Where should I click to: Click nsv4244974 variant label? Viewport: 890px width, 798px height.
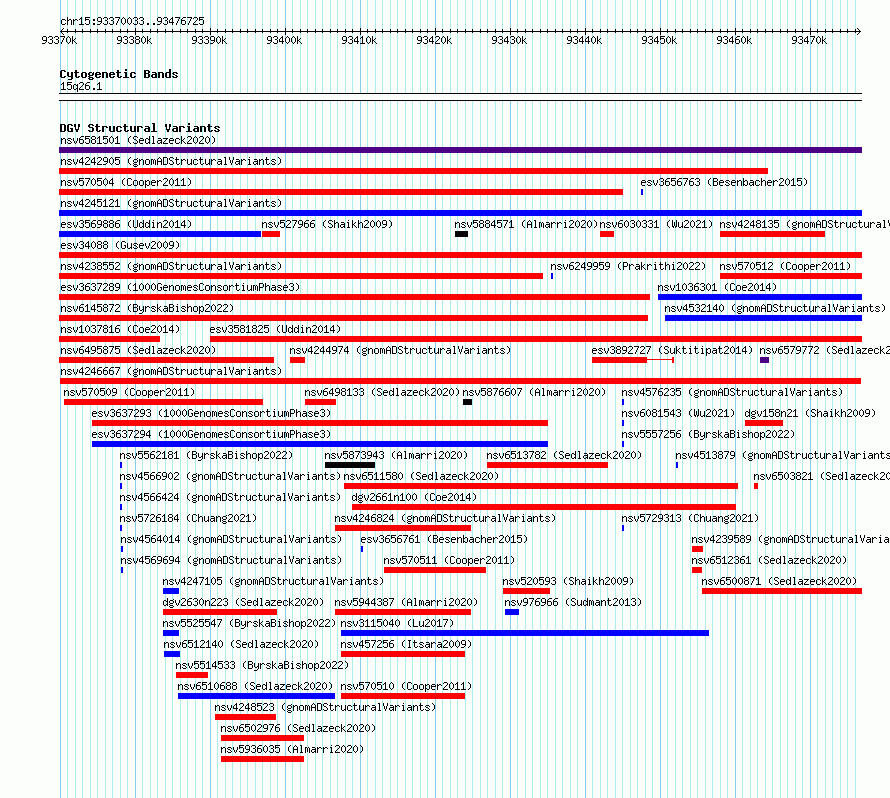400,350
